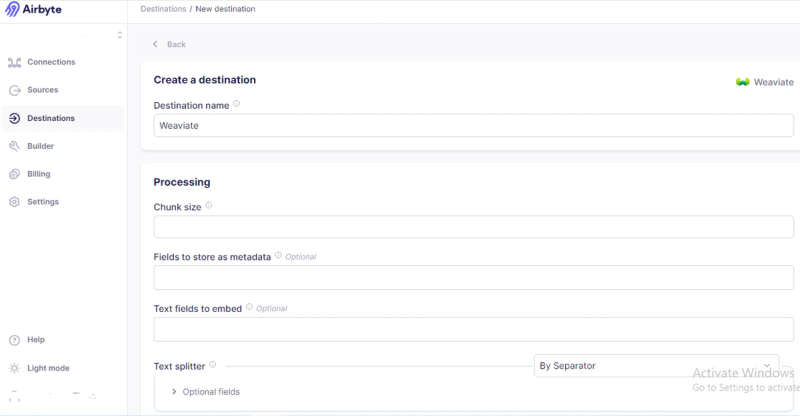This screenshot has width=800, height=416.
Task: Click the Text splitter info icon
Action: (x=212, y=364)
